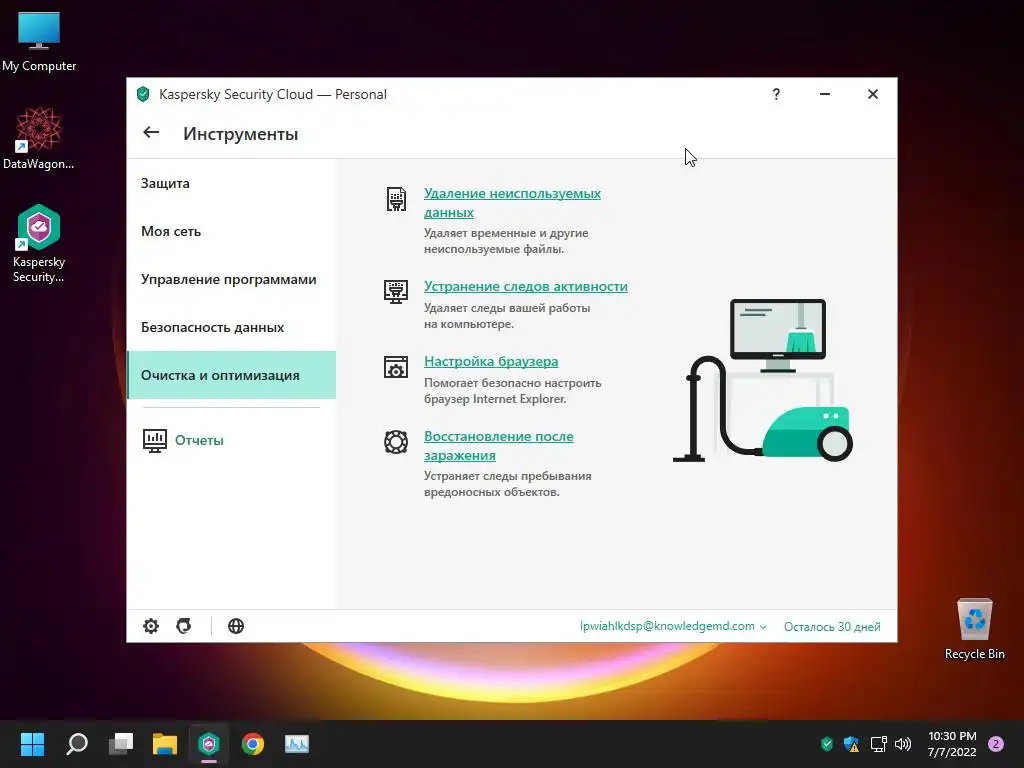
Task: Go back using the arrow beside Инструменты
Action: tap(151, 133)
